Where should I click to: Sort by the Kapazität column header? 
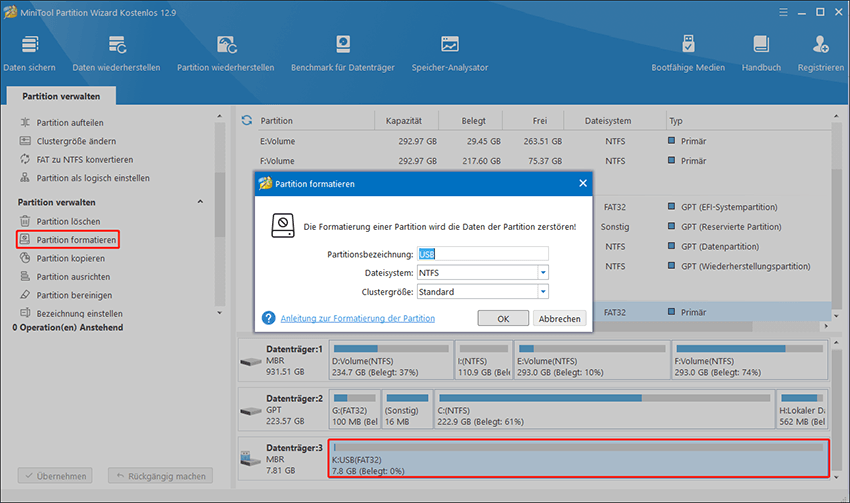pyautogui.click(x=403, y=121)
